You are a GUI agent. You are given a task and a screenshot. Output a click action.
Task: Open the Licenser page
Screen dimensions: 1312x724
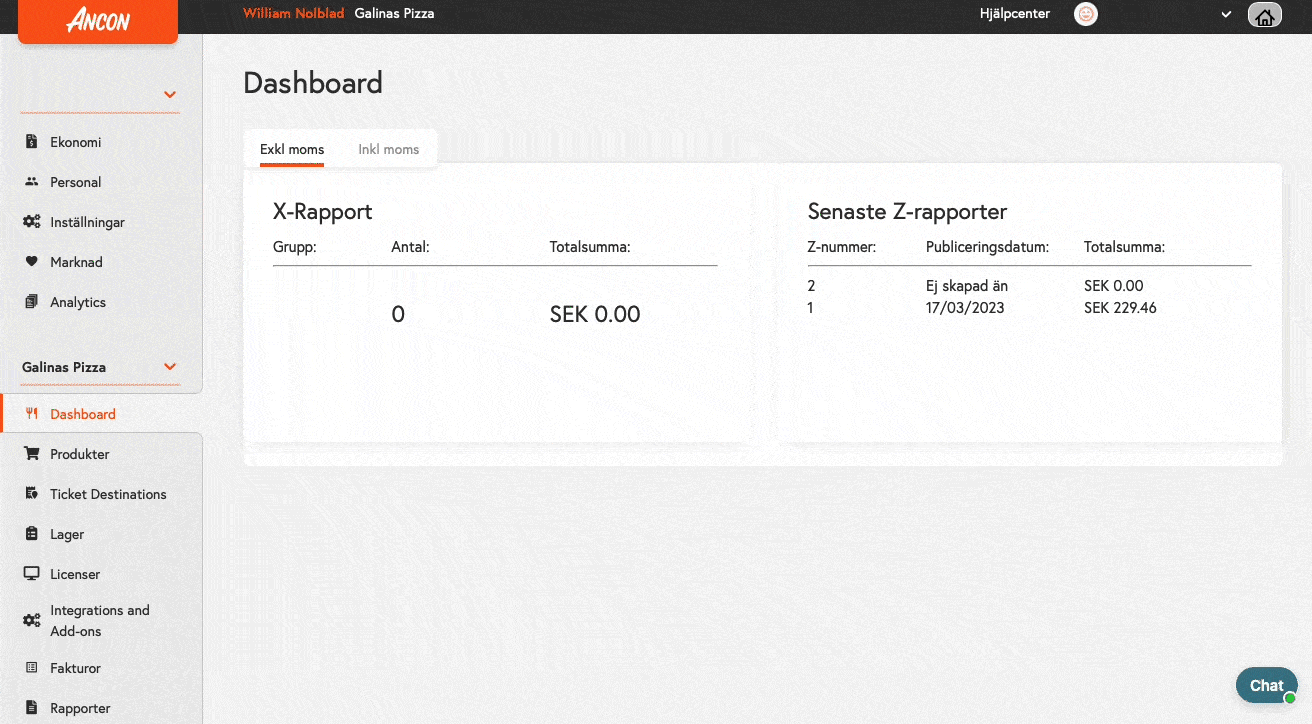pyautogui.click(x=75, y=574)
